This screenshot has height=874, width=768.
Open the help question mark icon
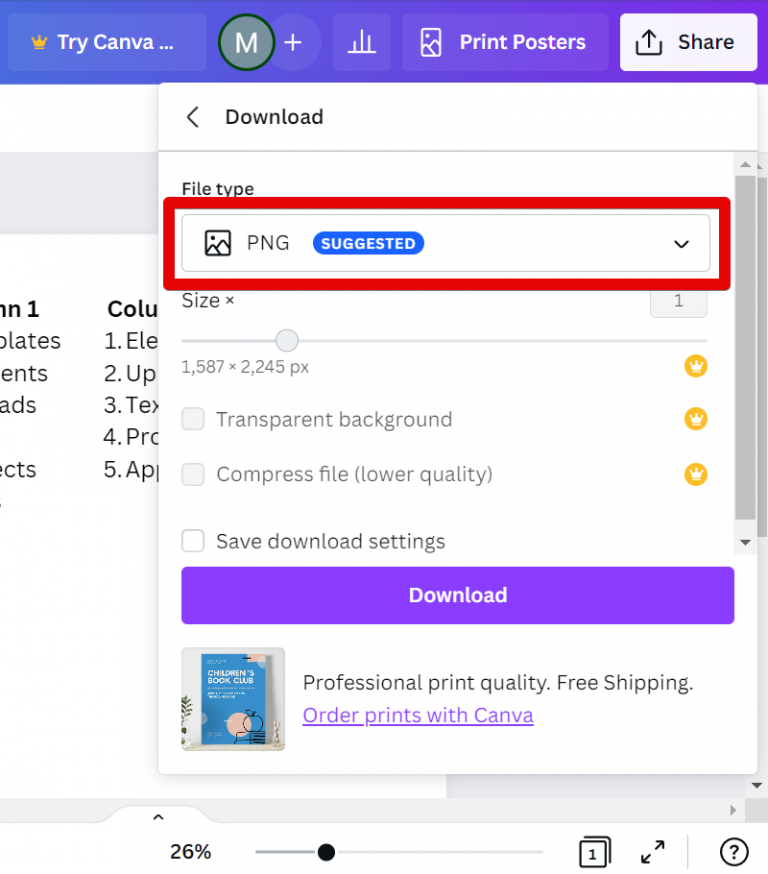pos(733,852)
